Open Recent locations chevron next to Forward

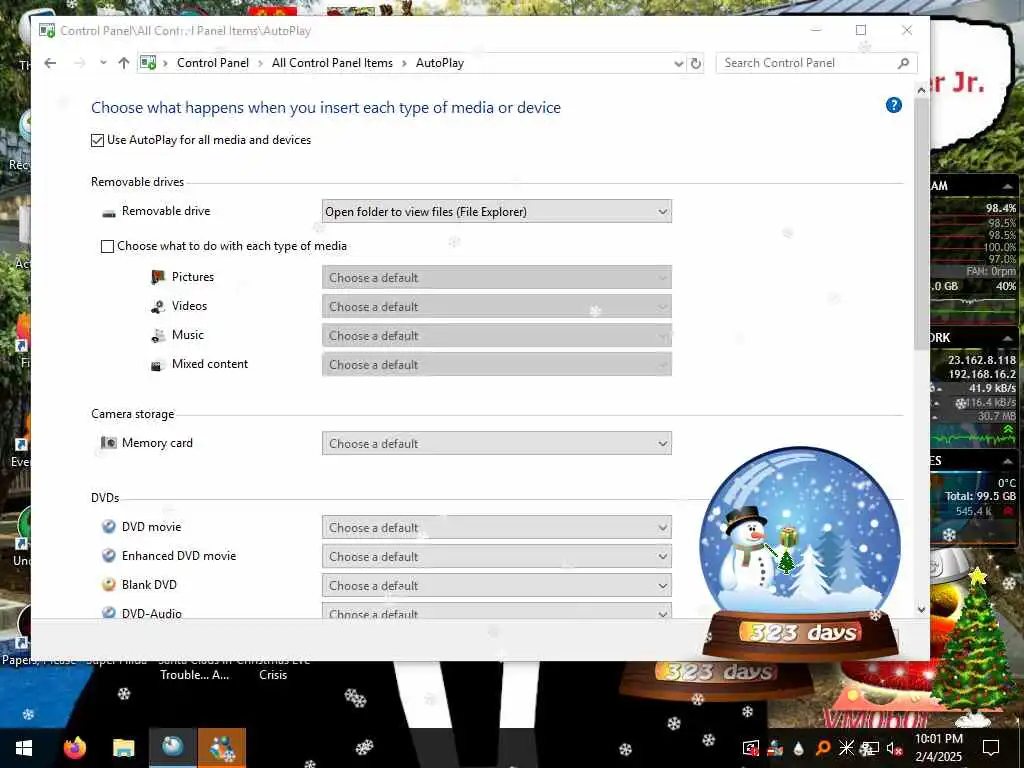[x=103, y=63]
